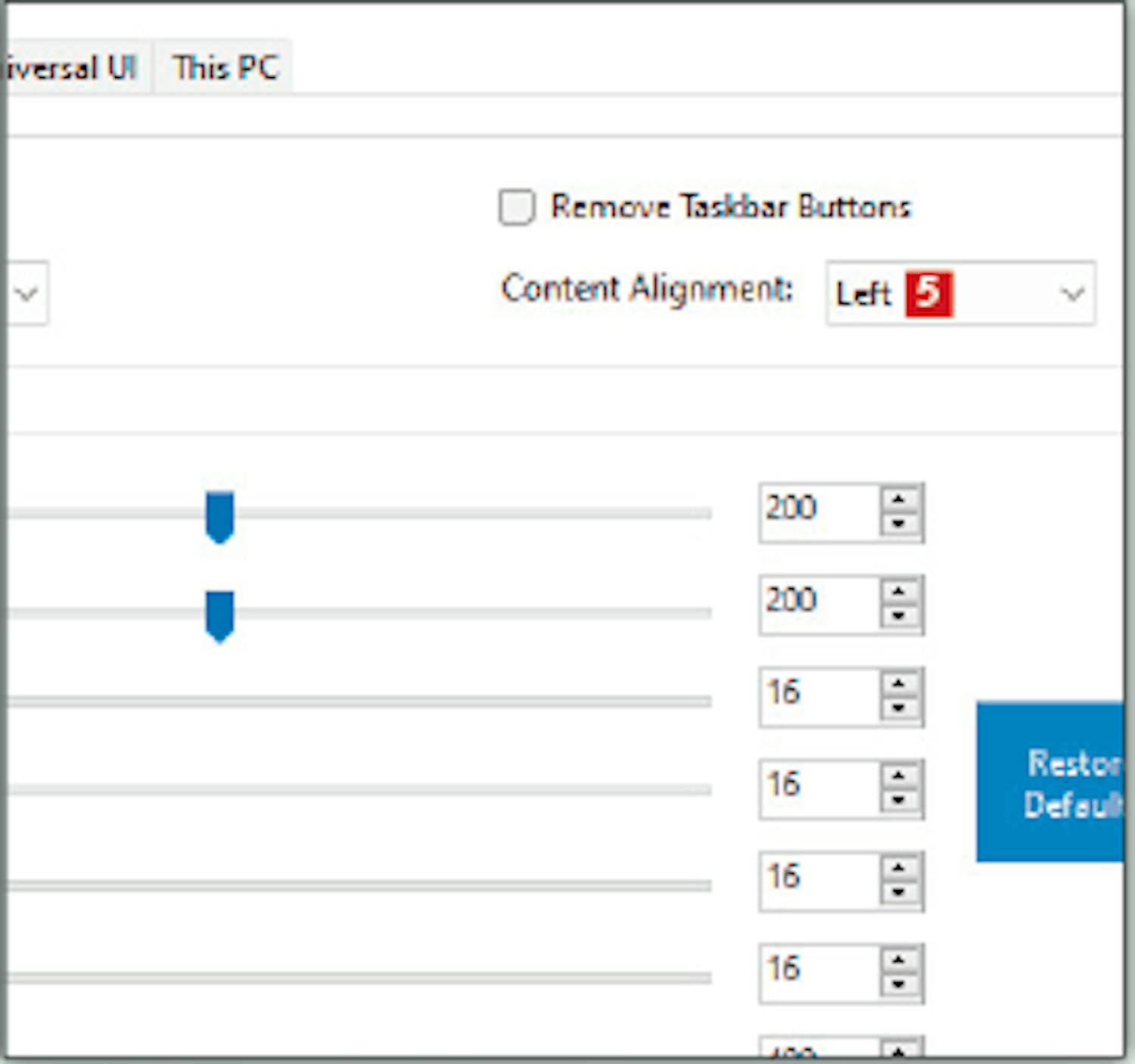This screenshot has width=1135, height=1064.
Task: Focus the third 16 value field
Action: point(819,878)
